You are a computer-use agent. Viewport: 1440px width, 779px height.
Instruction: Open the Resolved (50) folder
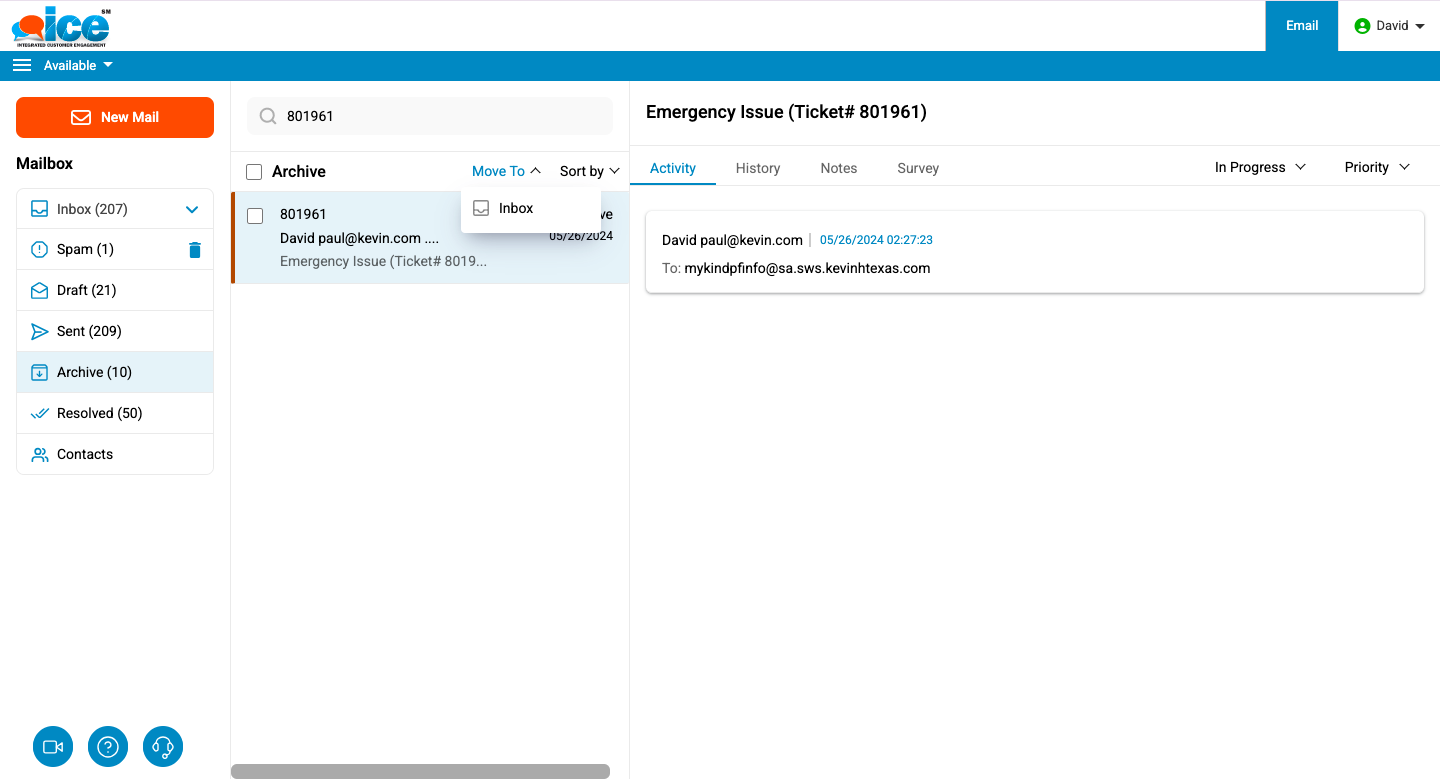pos(100,414)
